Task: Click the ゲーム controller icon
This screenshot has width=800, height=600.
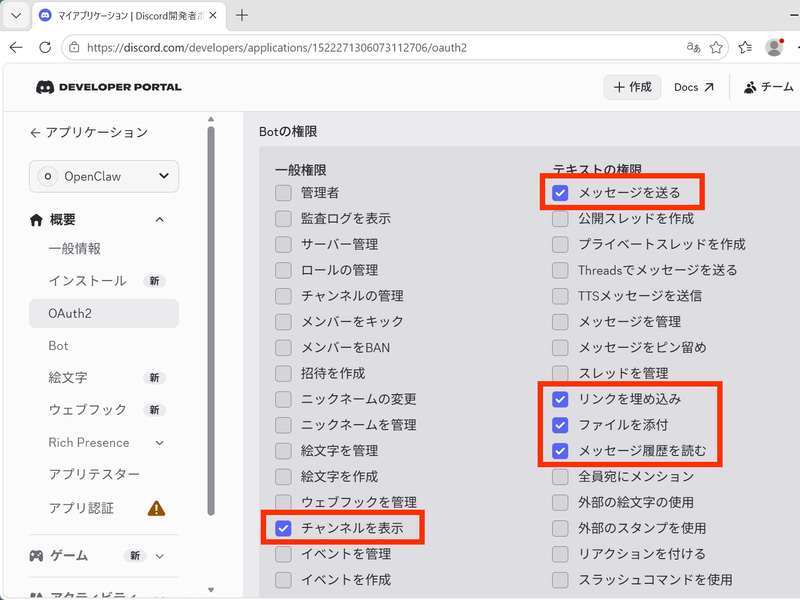Action: coord(36,556)
